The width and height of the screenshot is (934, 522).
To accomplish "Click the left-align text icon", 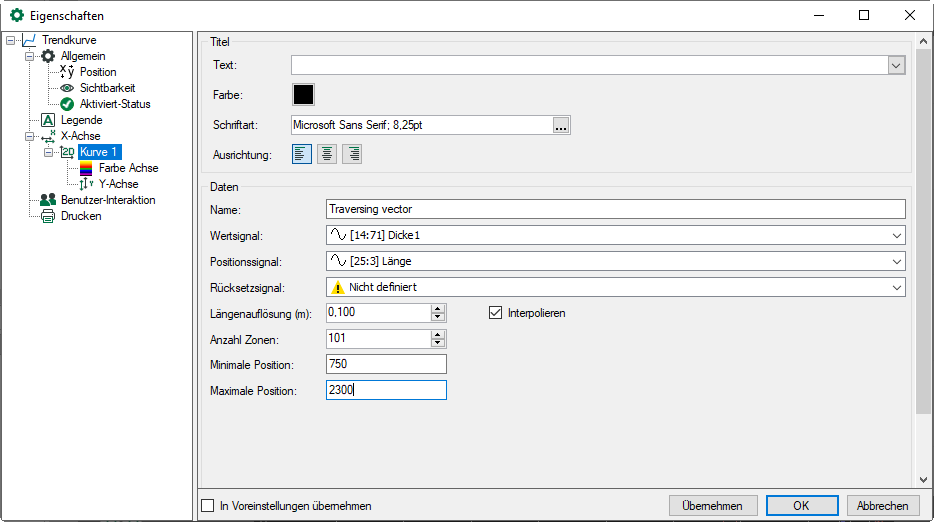I will point(301,154).
